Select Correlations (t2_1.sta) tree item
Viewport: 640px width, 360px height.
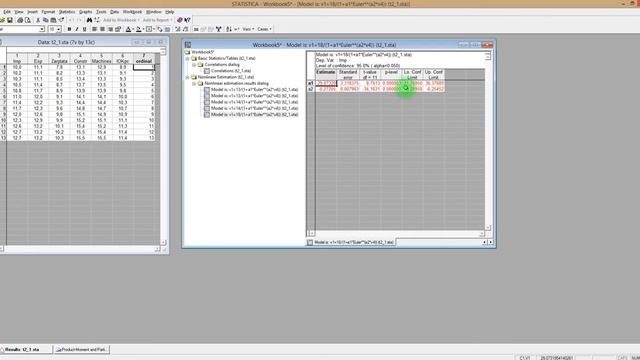pyautogui.click(x=231, y=71)
